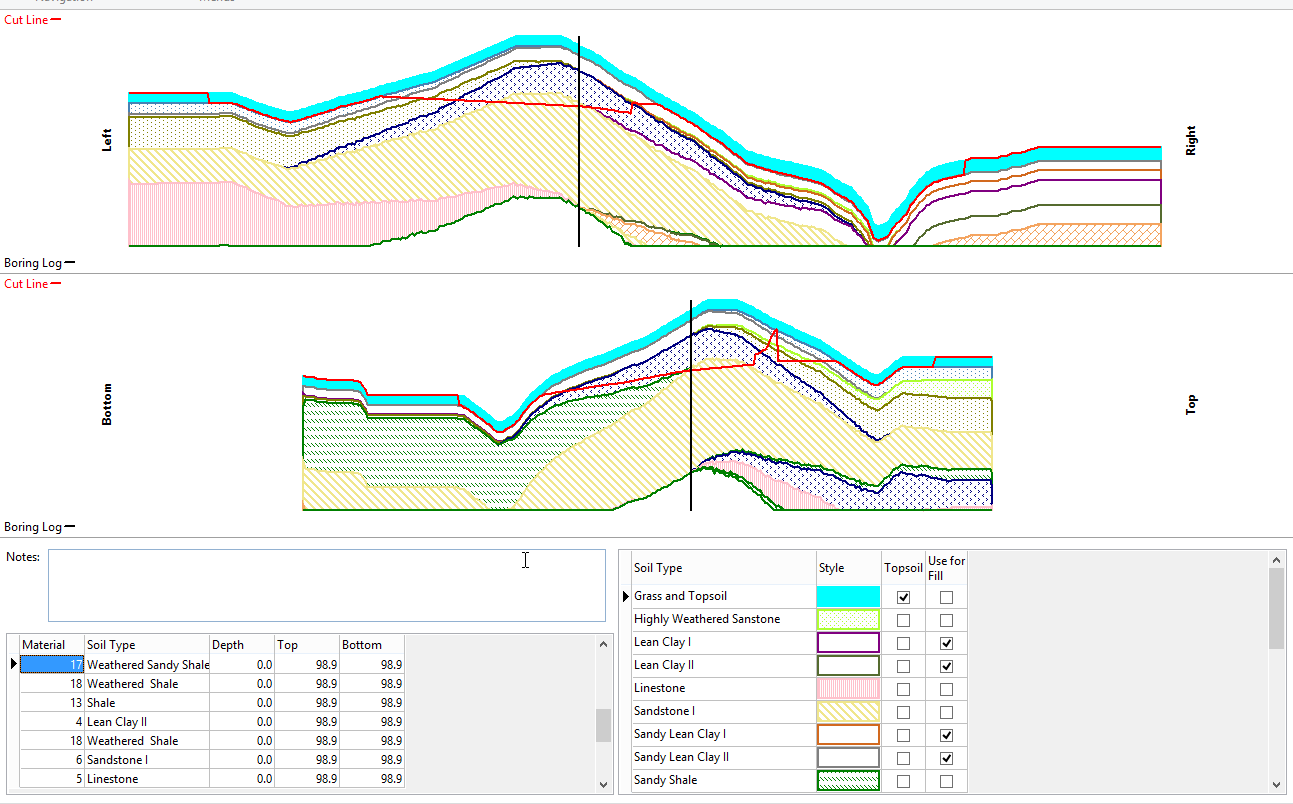Screen dimensions: 1293x804
Task: Open the Sandy Lean Clay I orange swatch
Action: [848, 734]
